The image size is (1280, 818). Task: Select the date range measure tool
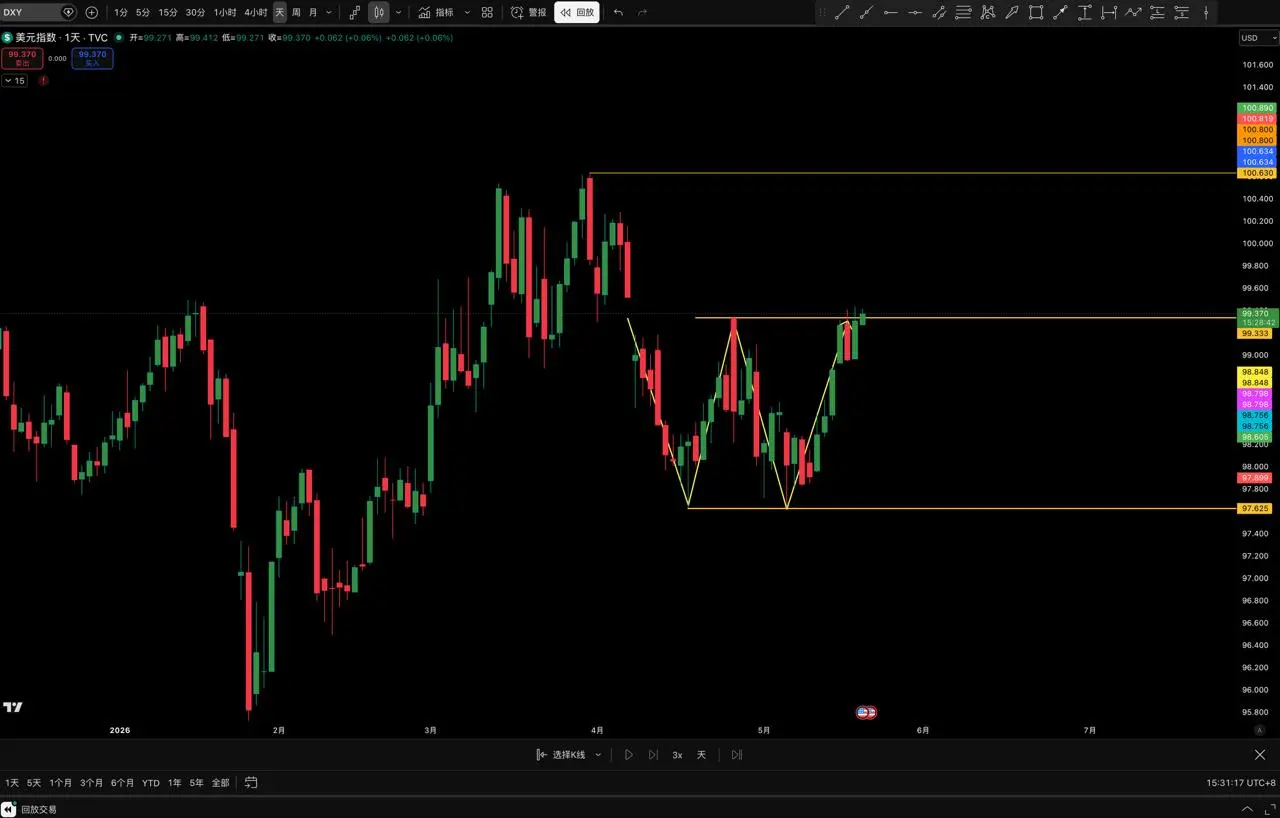1109,12
